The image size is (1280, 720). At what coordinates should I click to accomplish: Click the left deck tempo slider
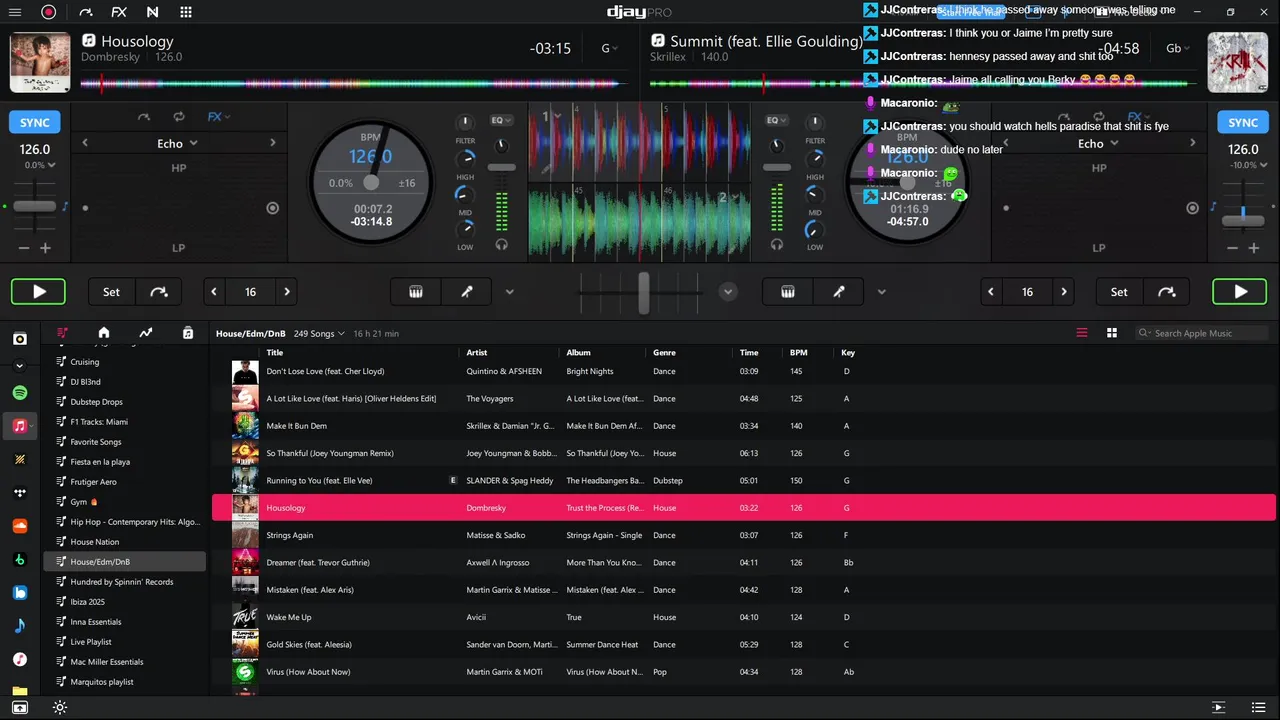tap(35, 206)
